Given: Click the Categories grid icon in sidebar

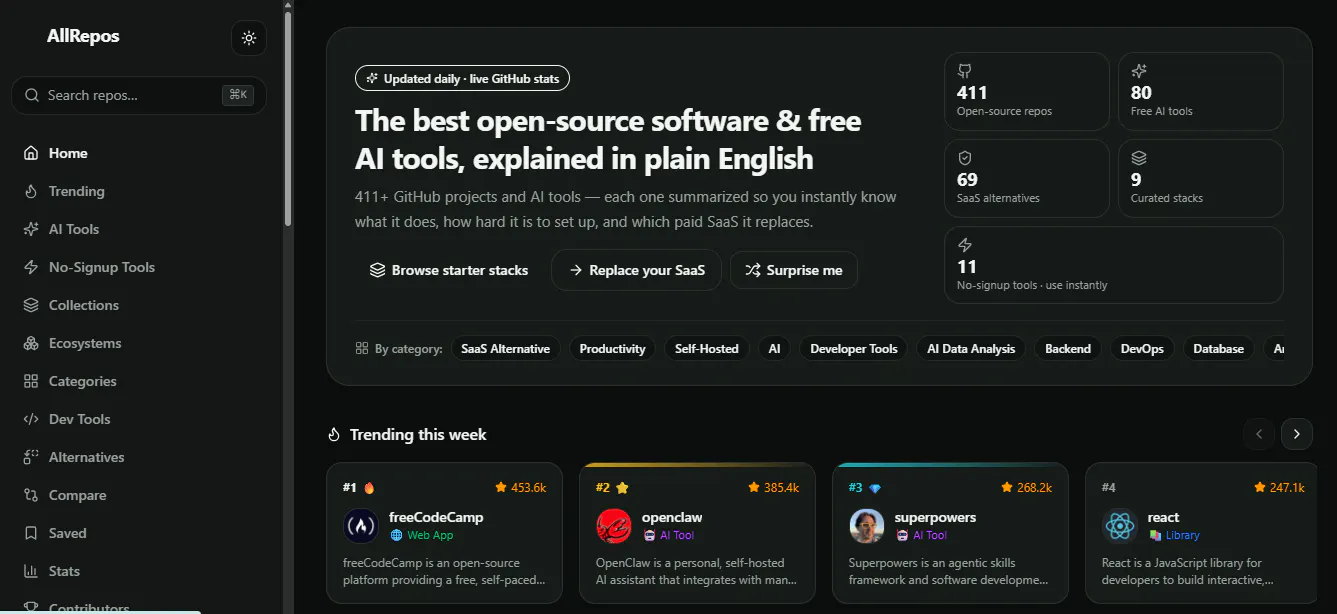Looking at the screenshot, I should (30, 381).
